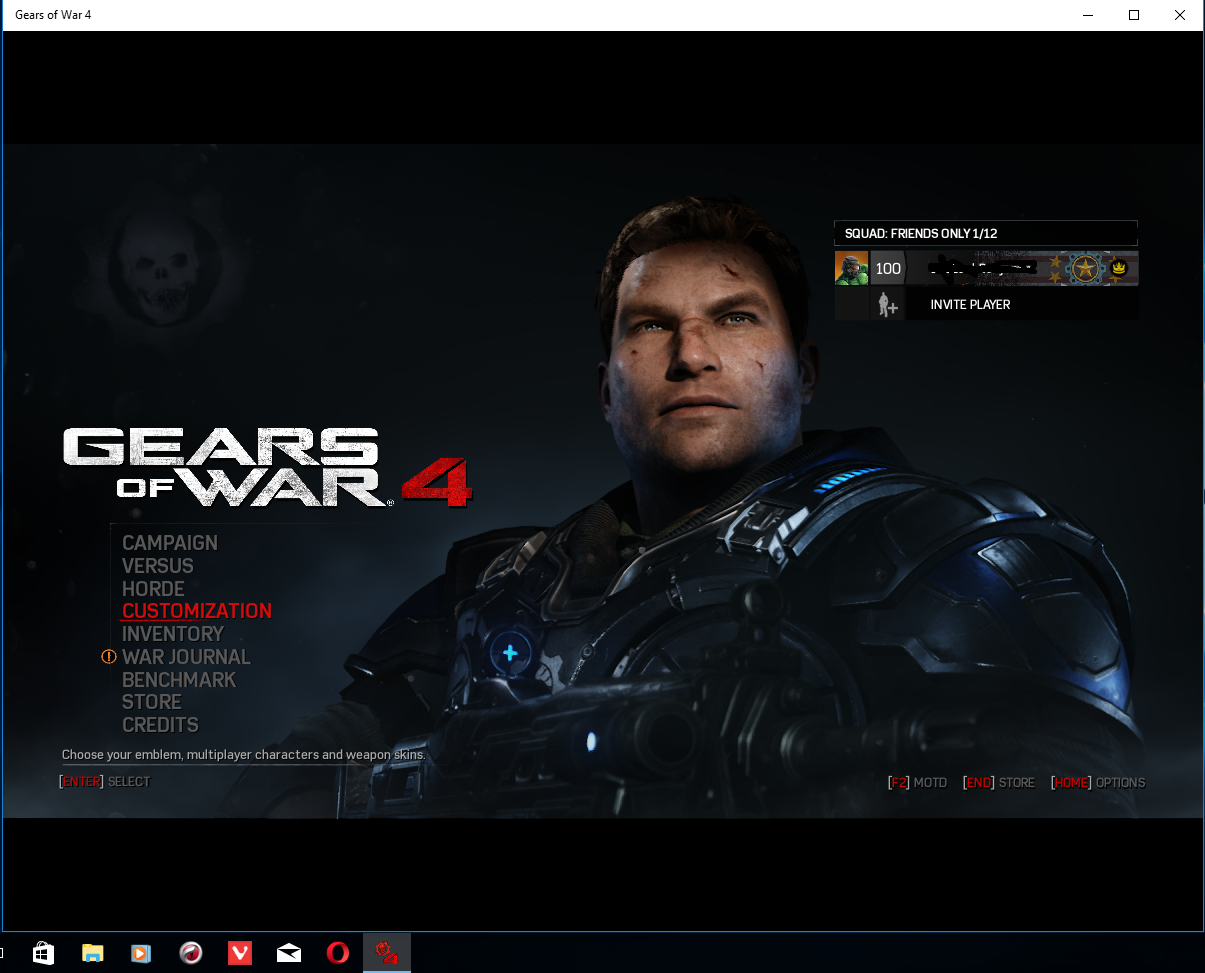Select Versus from the main menu

157,565
